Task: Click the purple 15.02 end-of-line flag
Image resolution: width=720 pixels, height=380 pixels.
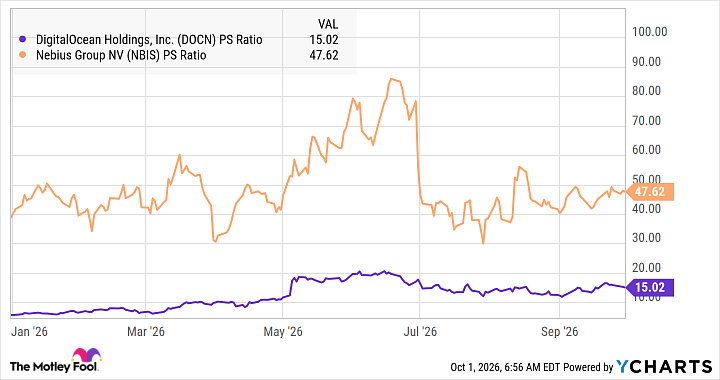Action: (x=650, y=287)
